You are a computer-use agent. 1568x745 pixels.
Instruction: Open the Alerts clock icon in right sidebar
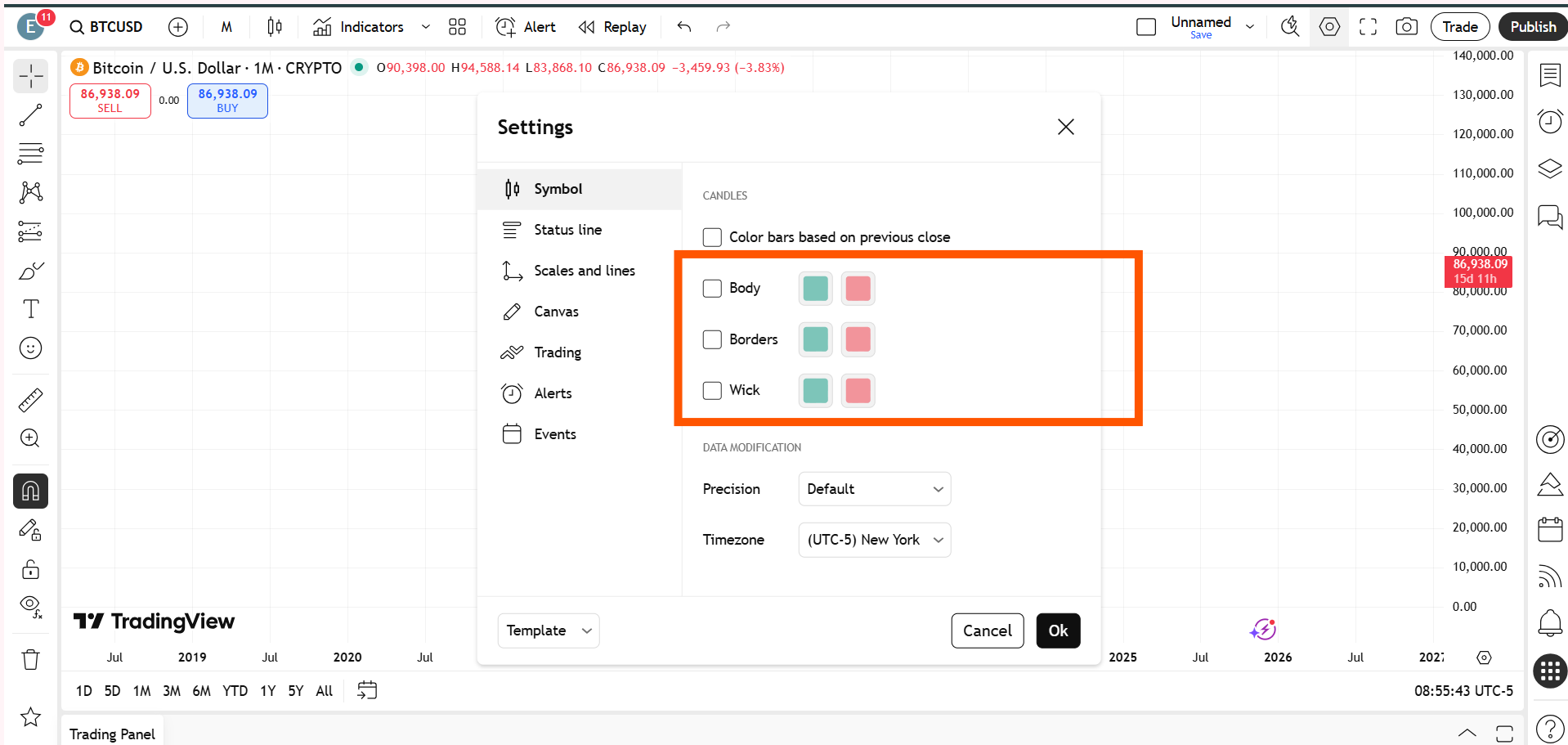click(1550, 122)
